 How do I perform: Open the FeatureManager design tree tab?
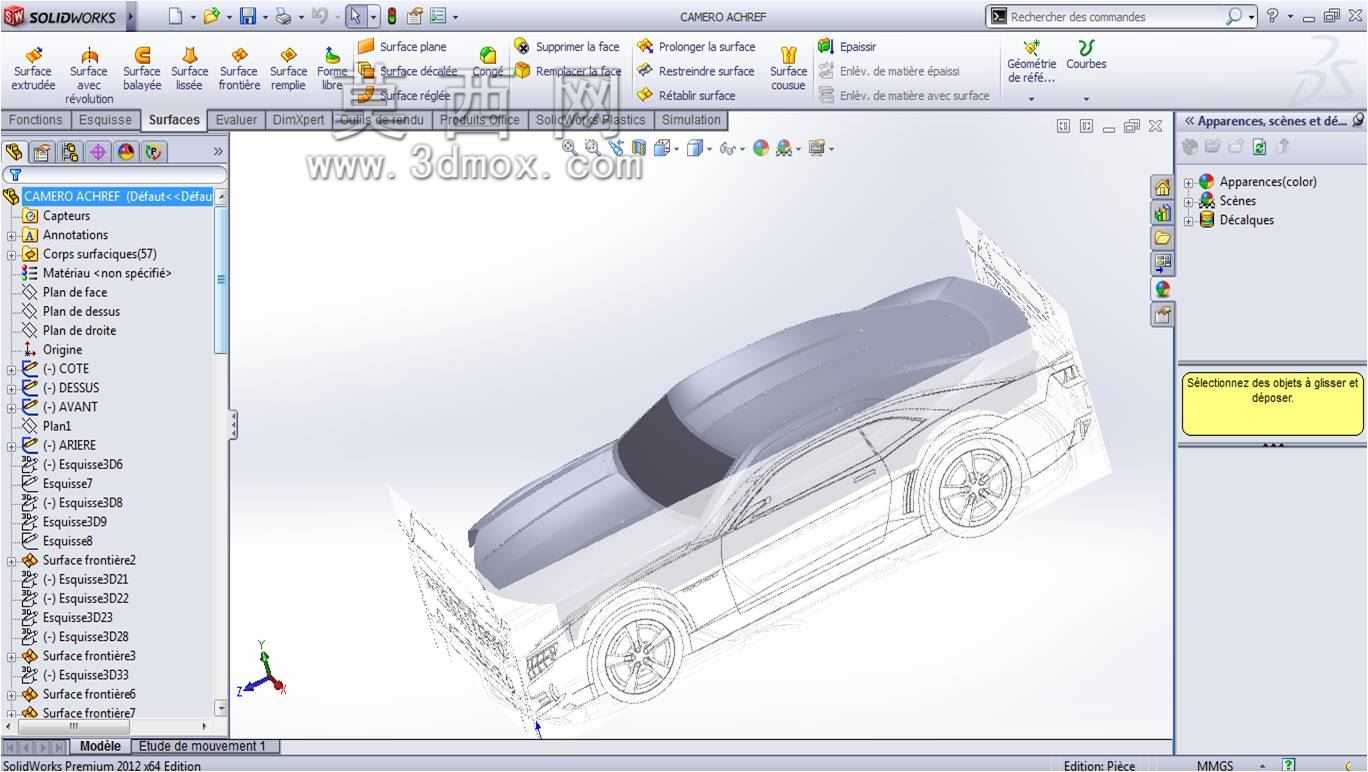pos(14,152)
